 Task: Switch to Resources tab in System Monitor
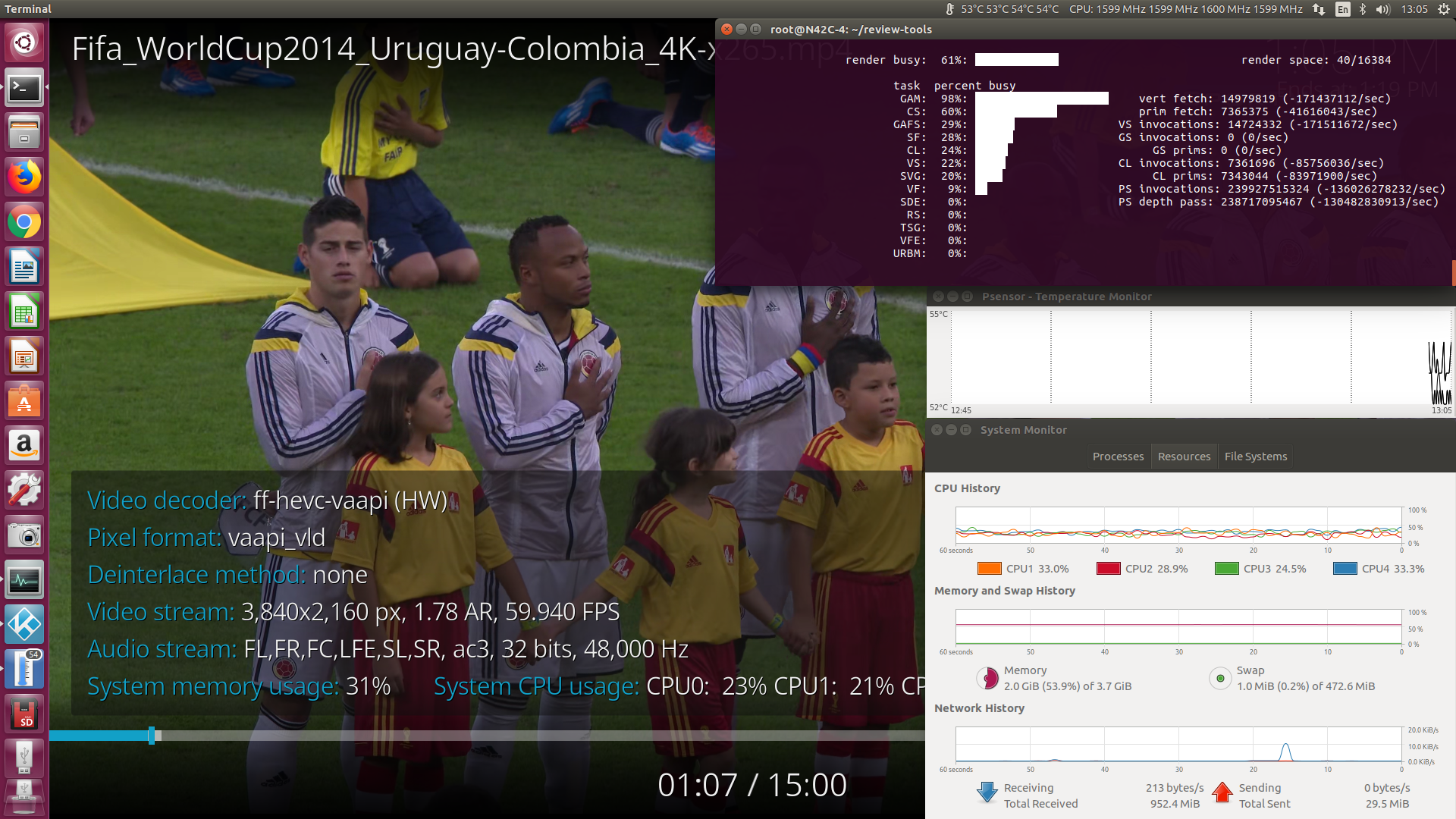[x=1184, y=457]
